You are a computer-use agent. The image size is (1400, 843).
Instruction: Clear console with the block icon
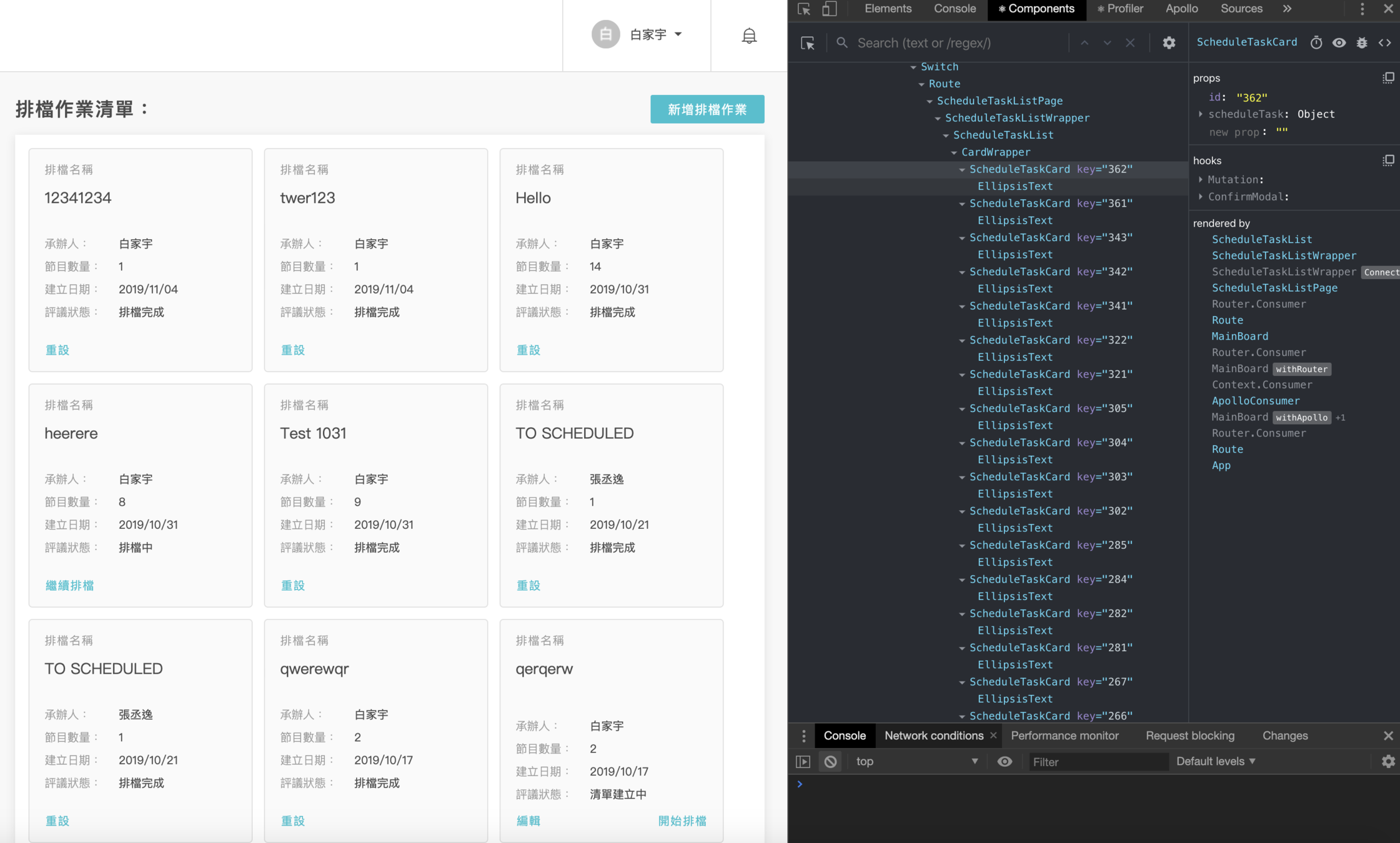coord(830,761)
